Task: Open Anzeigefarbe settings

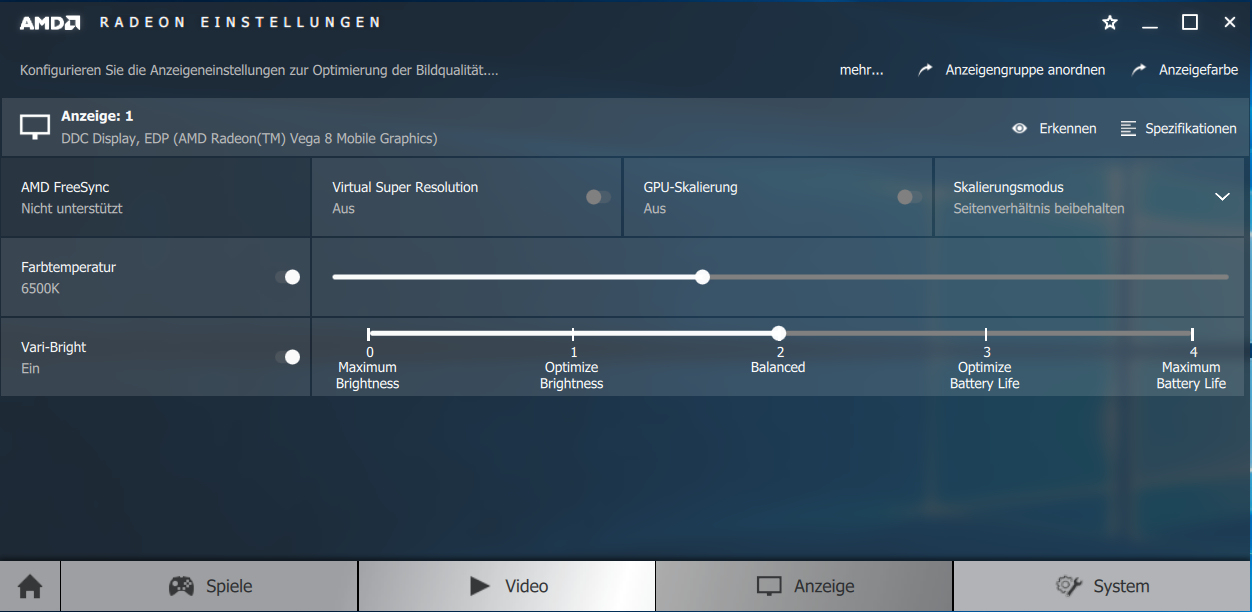Action: pos(1185,70)
